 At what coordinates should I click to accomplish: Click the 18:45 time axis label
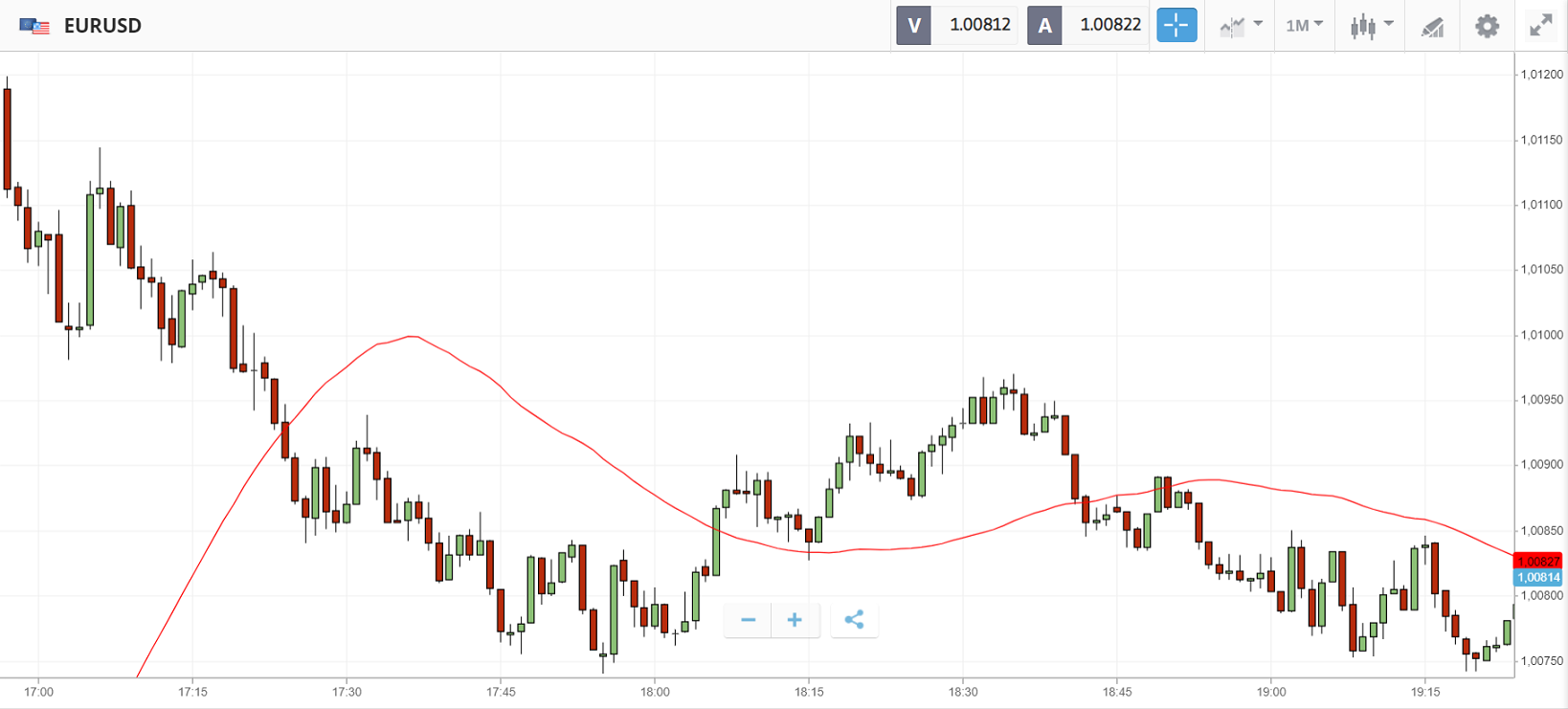click(1117, 692)
